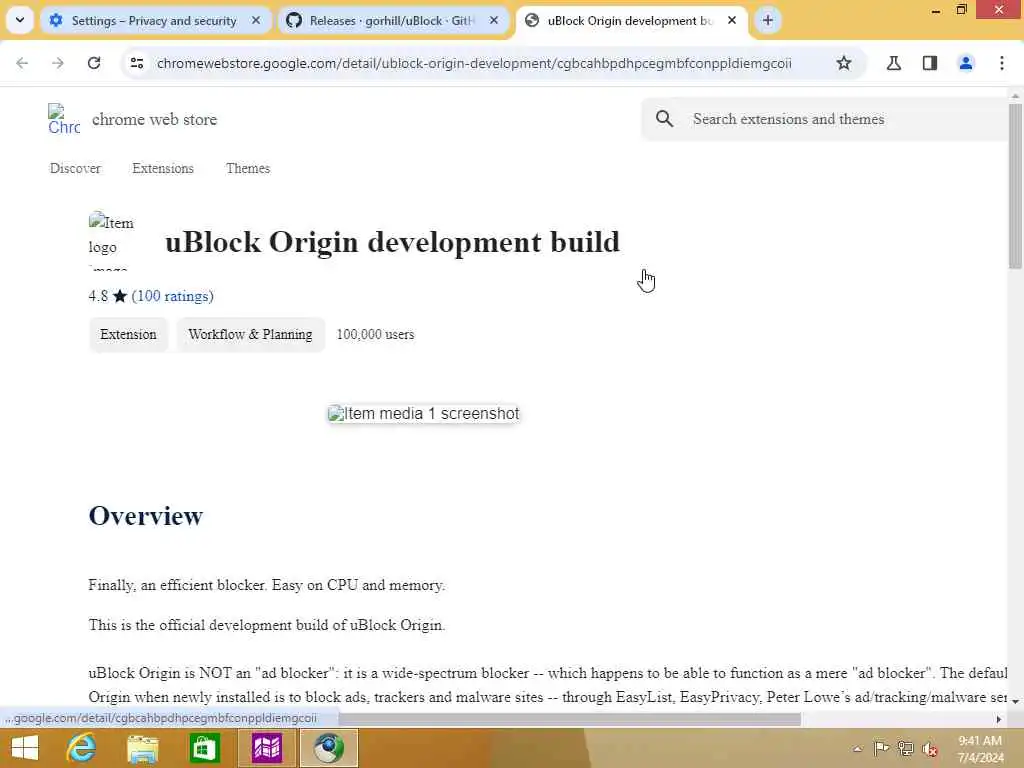1024x768 pixels.
Task: Click 'Finally, an efficient blocker' text line
Action: tap(266, 585)
